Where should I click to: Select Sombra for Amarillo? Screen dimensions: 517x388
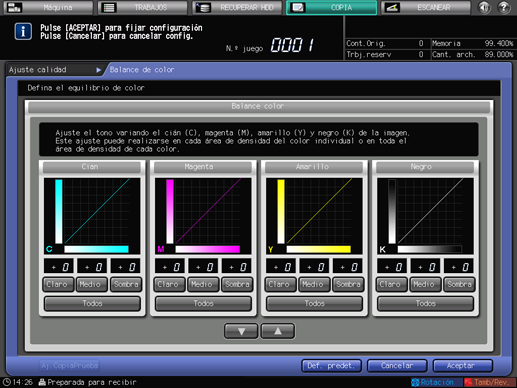348,284
